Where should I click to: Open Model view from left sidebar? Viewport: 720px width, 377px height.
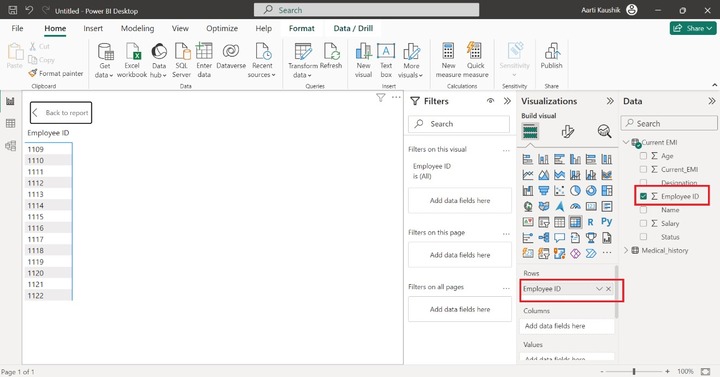10,146
